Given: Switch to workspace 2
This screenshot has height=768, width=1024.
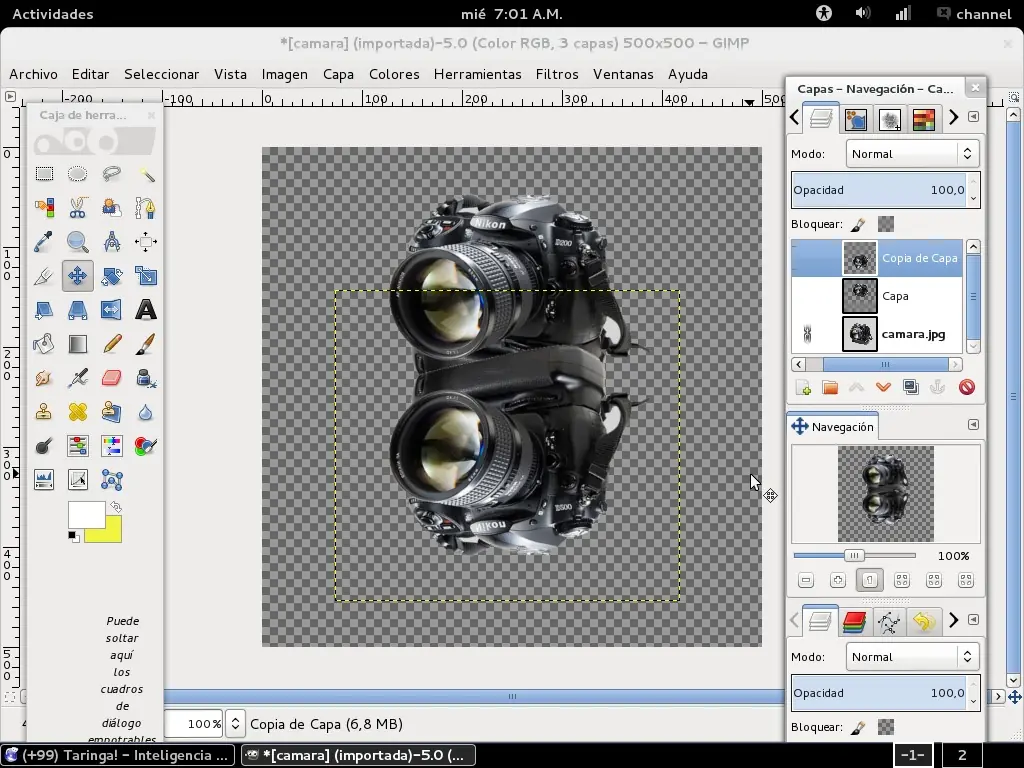Looking at the screenshot, I should (961, 756).
